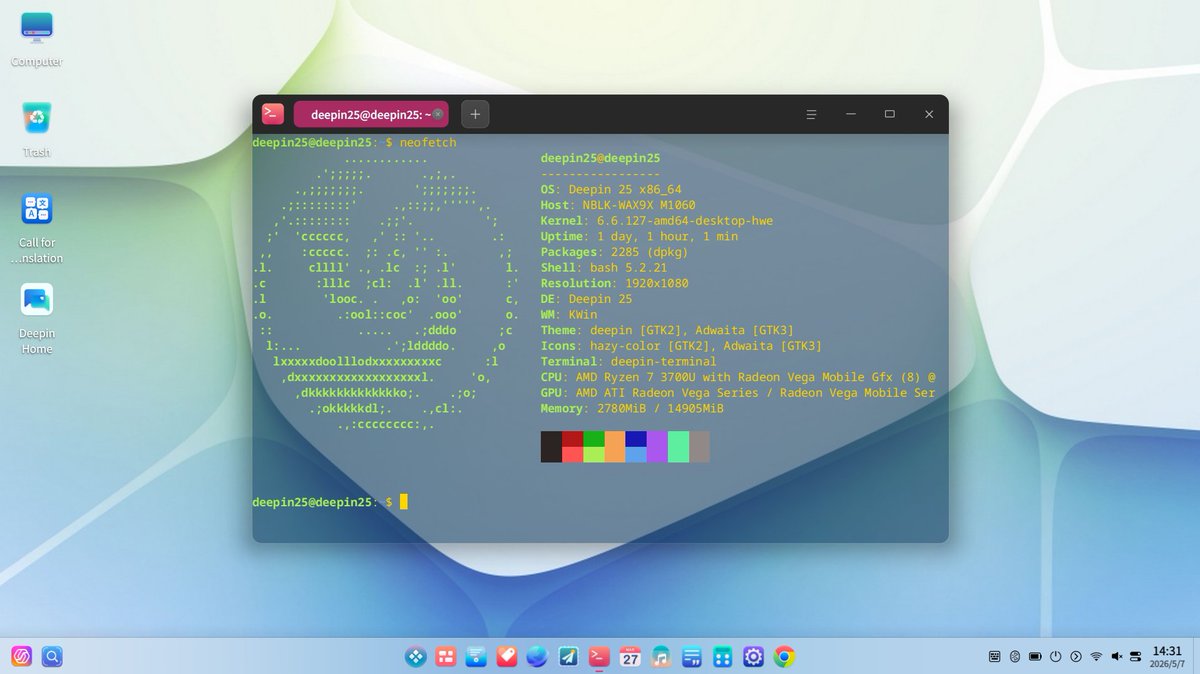Click the 'Uptime: 1 day, 1 hour' line
This screenshot has width=1200, height=674.
click(x=640, y=236)
